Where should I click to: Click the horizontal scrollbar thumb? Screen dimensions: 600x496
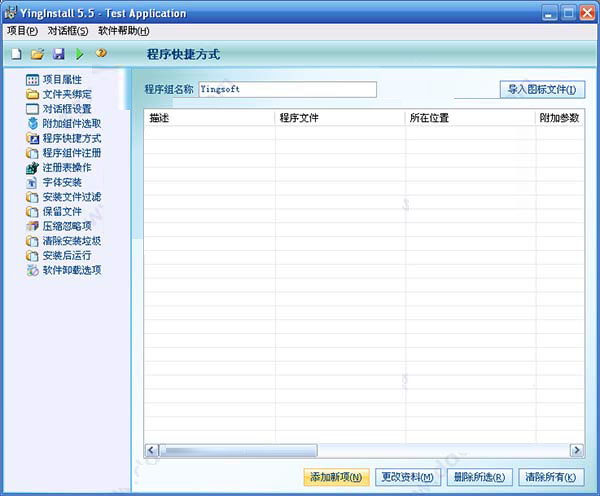[238, 450]
